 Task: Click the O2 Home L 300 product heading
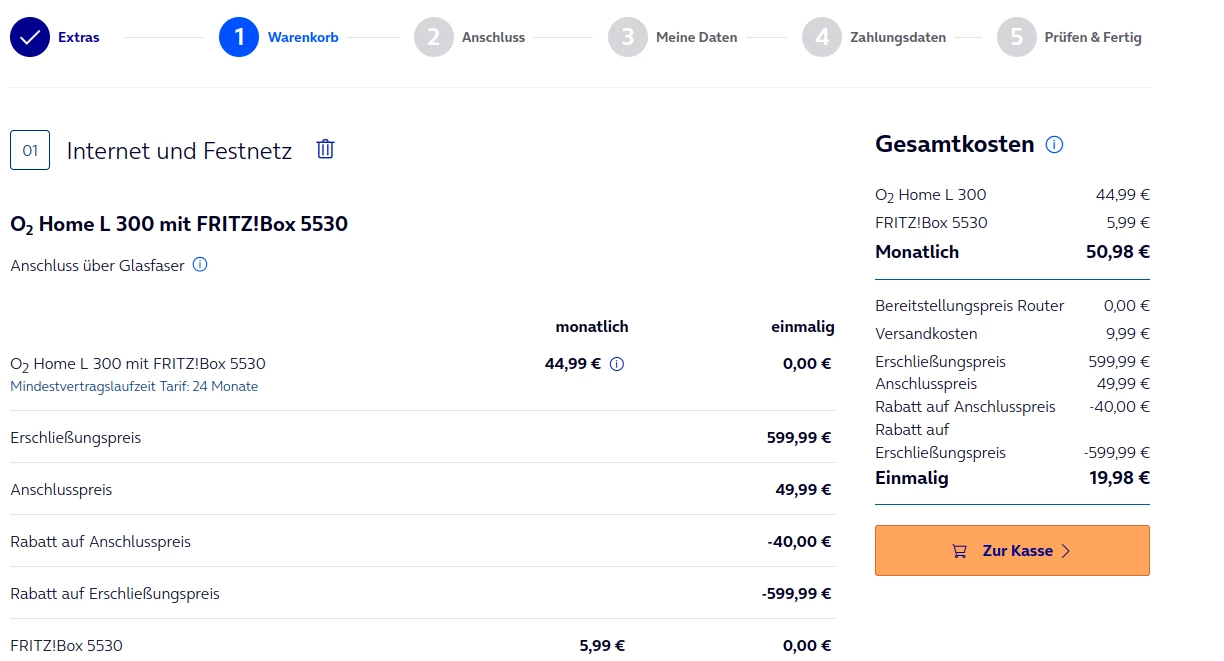(179, 224)
